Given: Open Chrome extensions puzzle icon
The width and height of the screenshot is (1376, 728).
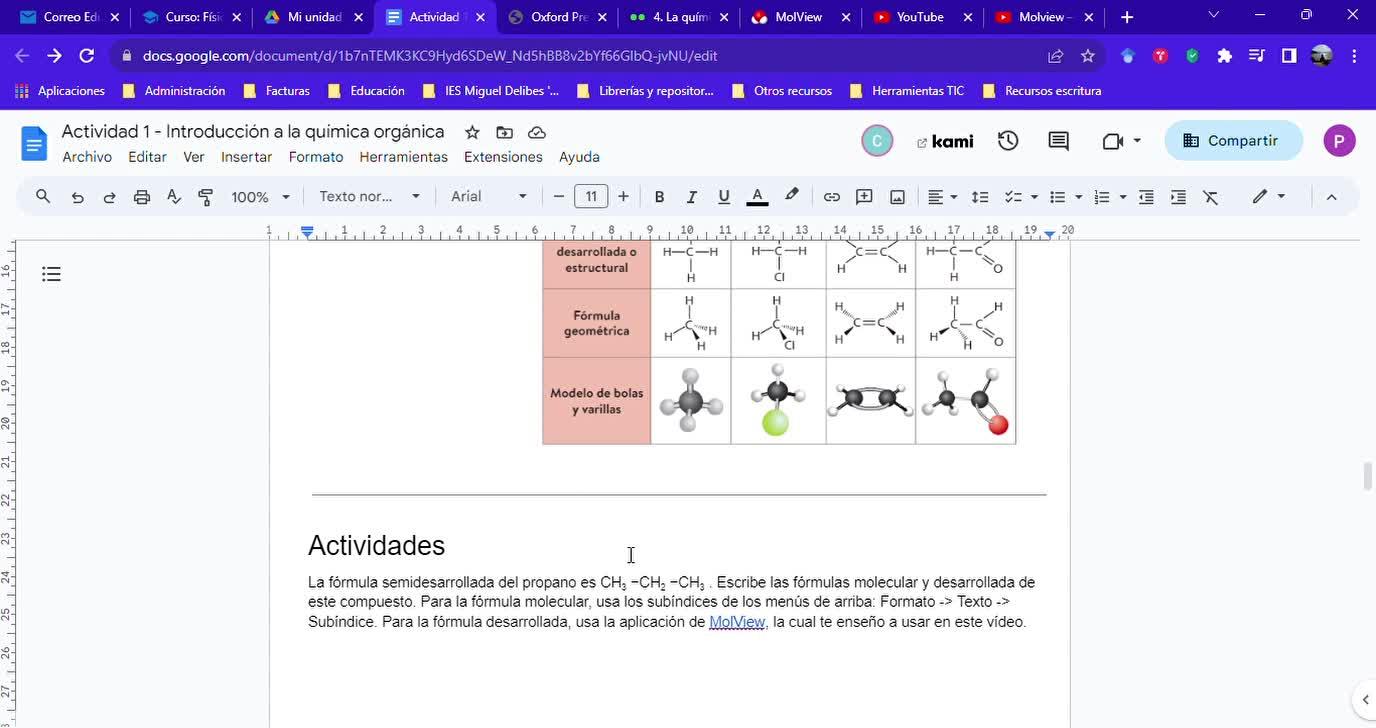Looking at the screenshot, I should 1224,56.
